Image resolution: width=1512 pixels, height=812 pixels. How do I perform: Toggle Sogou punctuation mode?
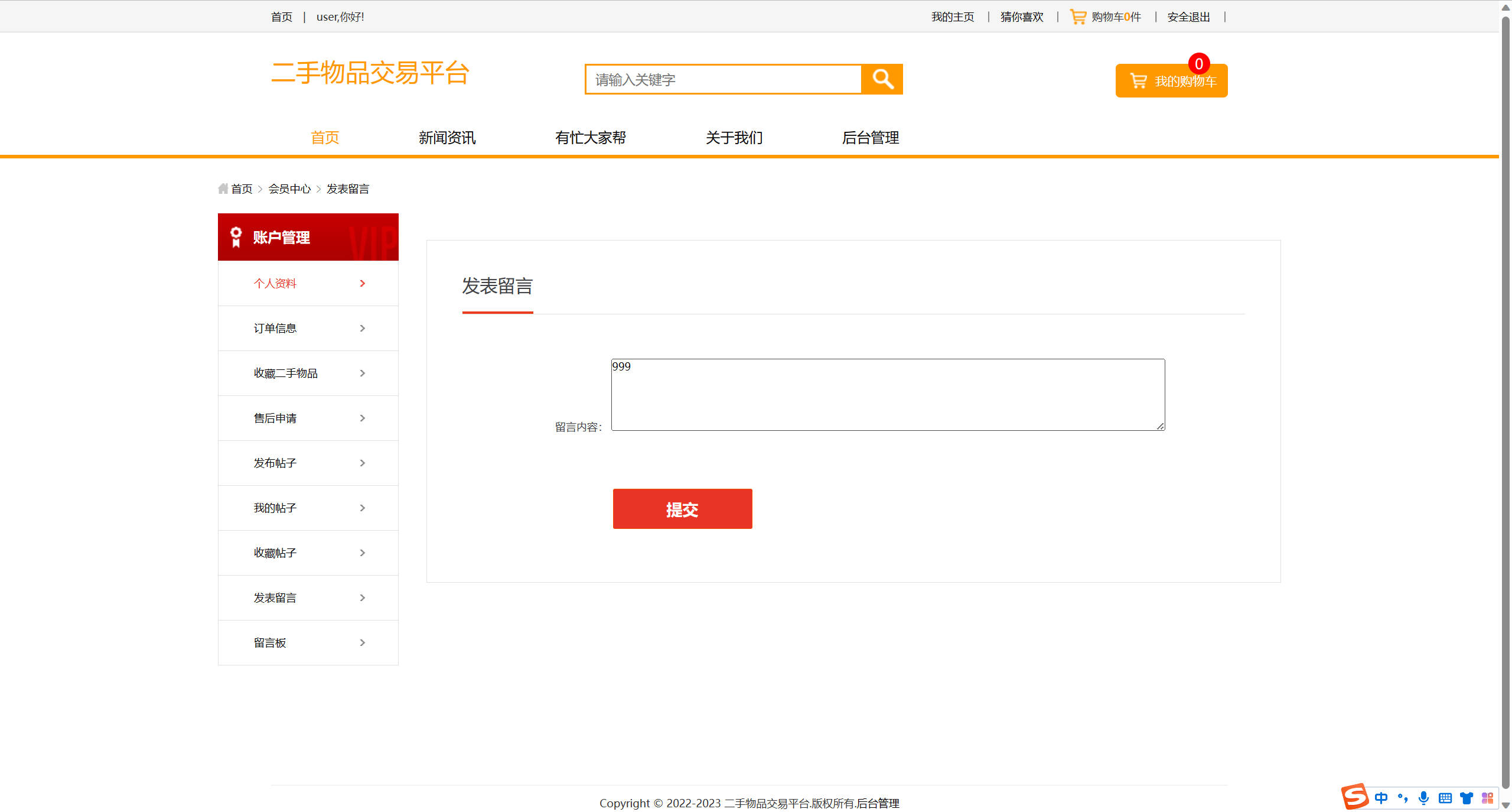point(1403,798)
